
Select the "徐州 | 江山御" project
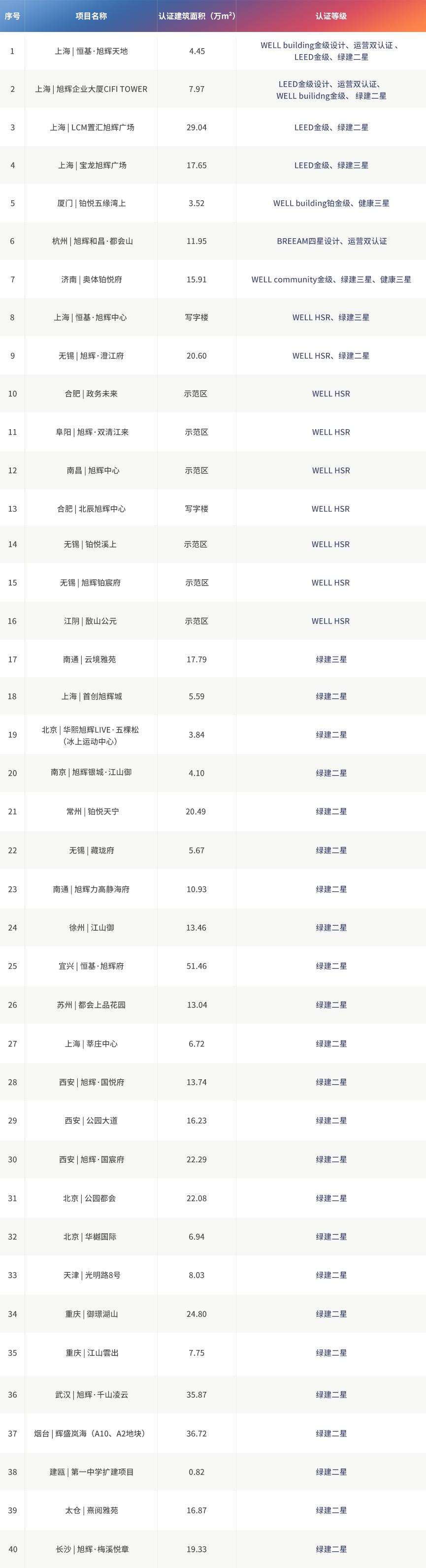[92, 928]
